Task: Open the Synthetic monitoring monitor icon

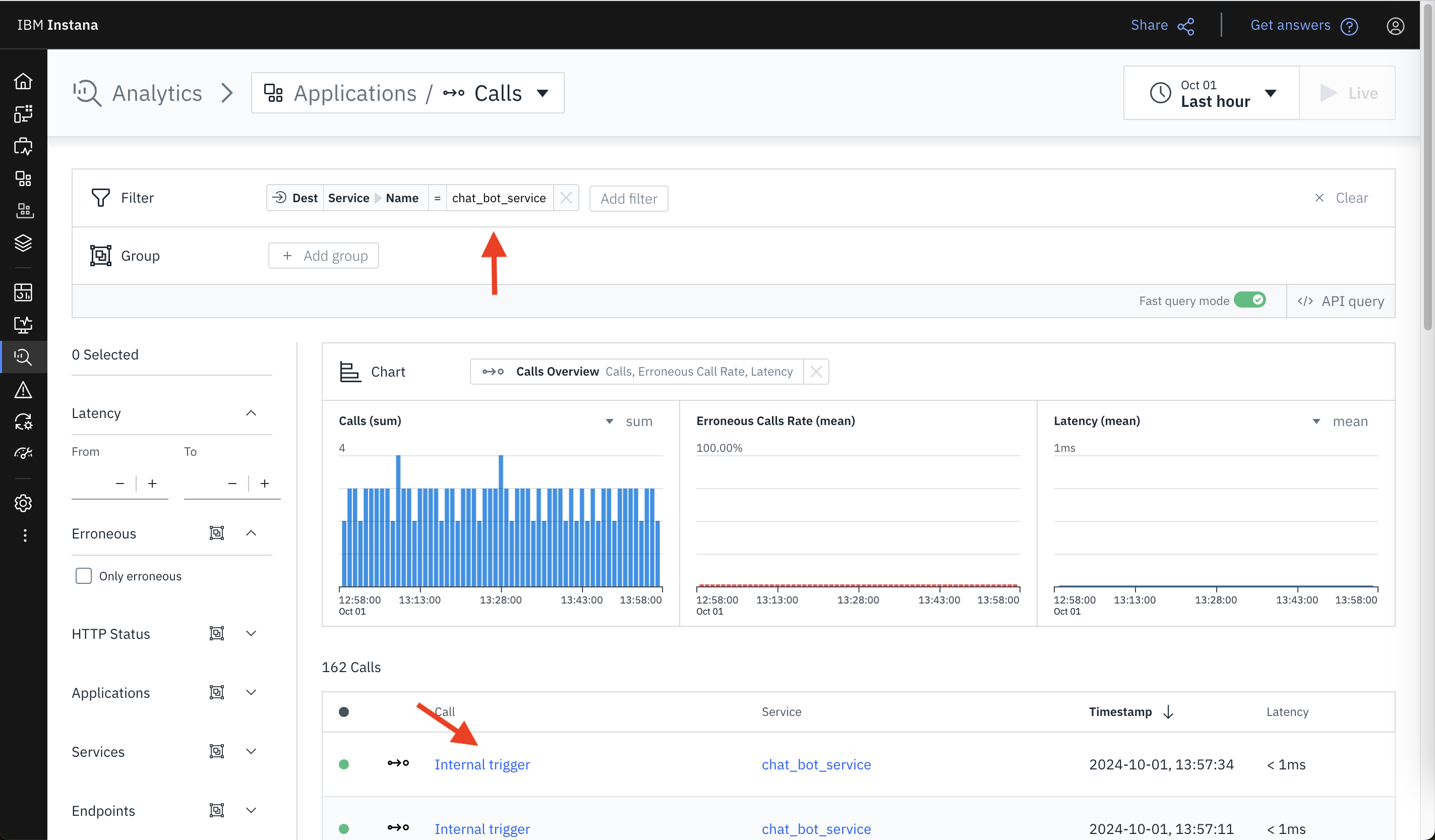Action: (x=23, y=325)
